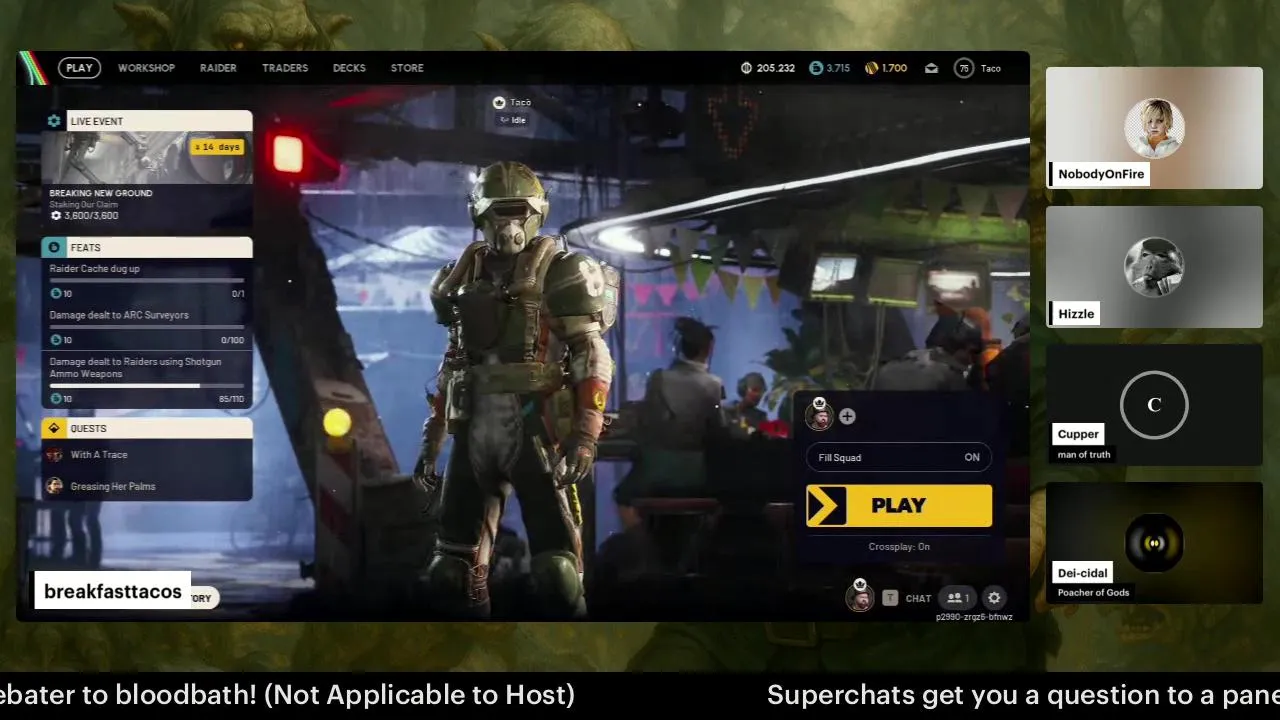Screen dimensions: 1280x720
Task: Click the Poacher of Gods caption
Action: (1094, 593)
